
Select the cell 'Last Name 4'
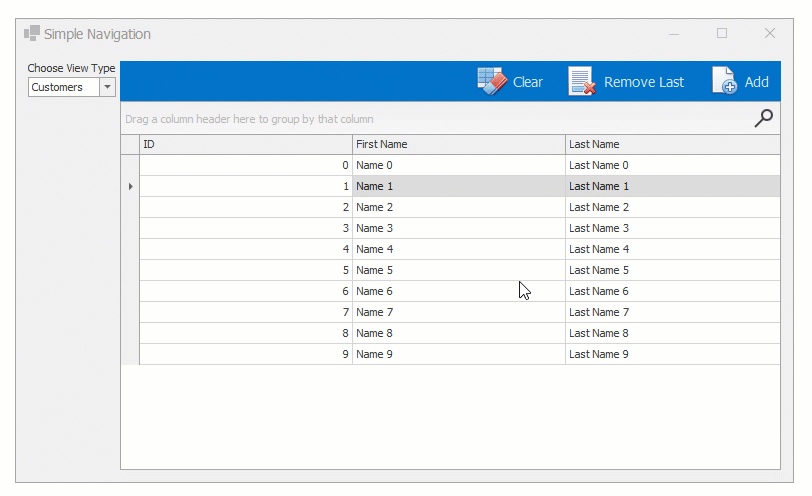(x=673, y=249)
